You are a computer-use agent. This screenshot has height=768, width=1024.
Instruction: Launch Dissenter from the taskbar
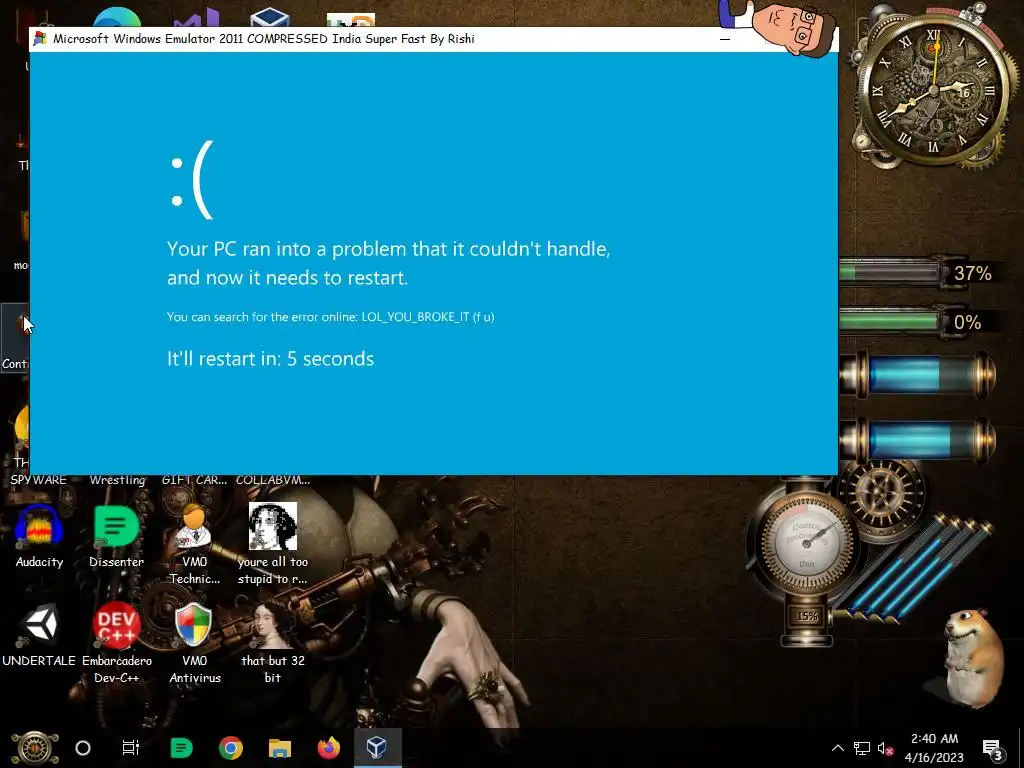click(181, 748)
